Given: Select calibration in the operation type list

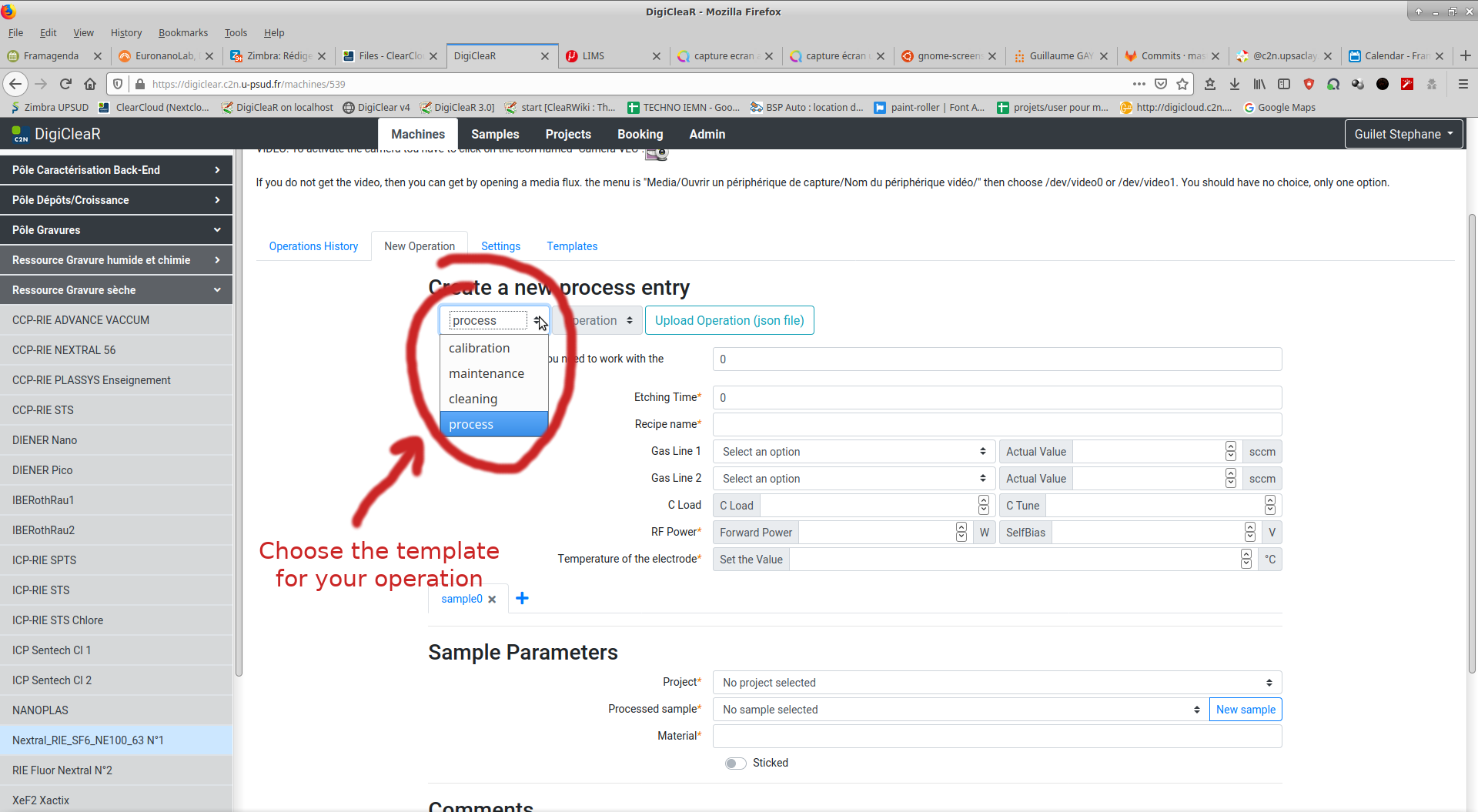Looking at the screenshot, I should tap(479, 348).
